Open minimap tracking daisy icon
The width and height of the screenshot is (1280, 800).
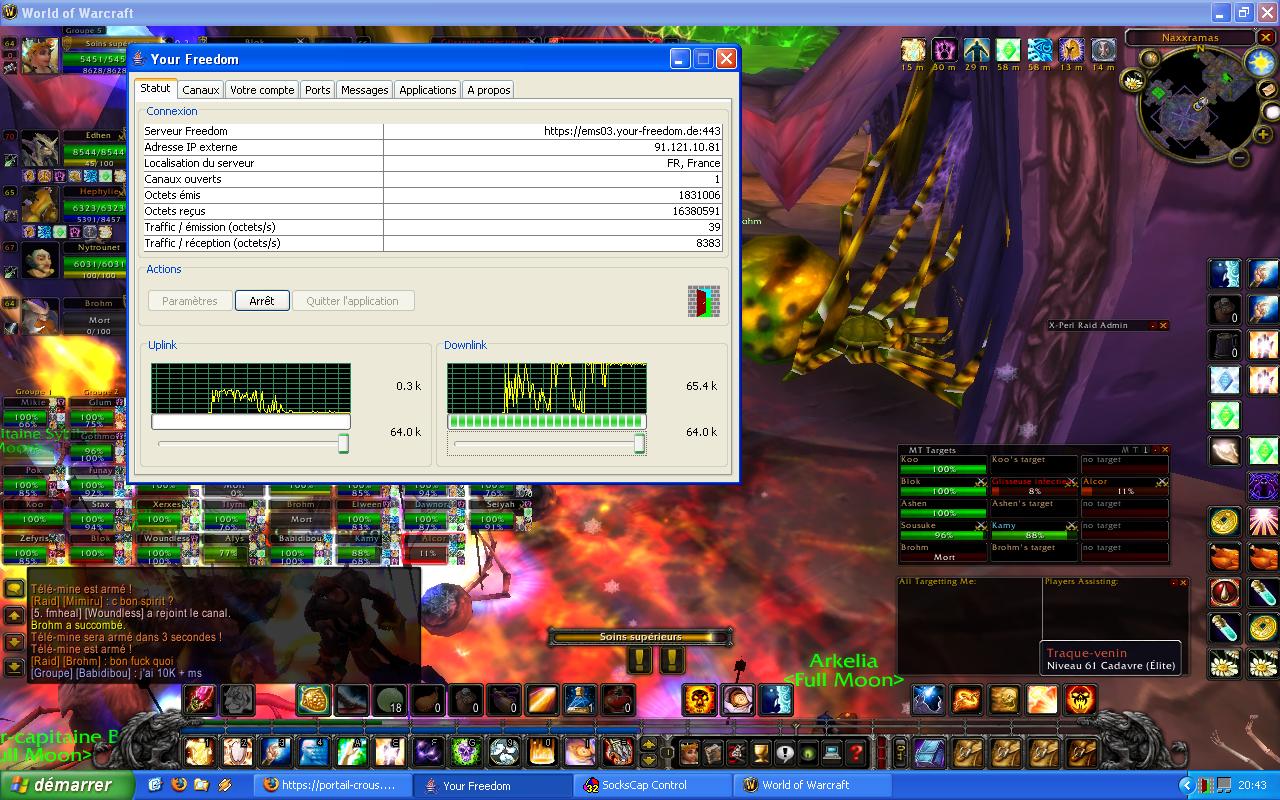pyautogui.click(x=1133, y=80)
